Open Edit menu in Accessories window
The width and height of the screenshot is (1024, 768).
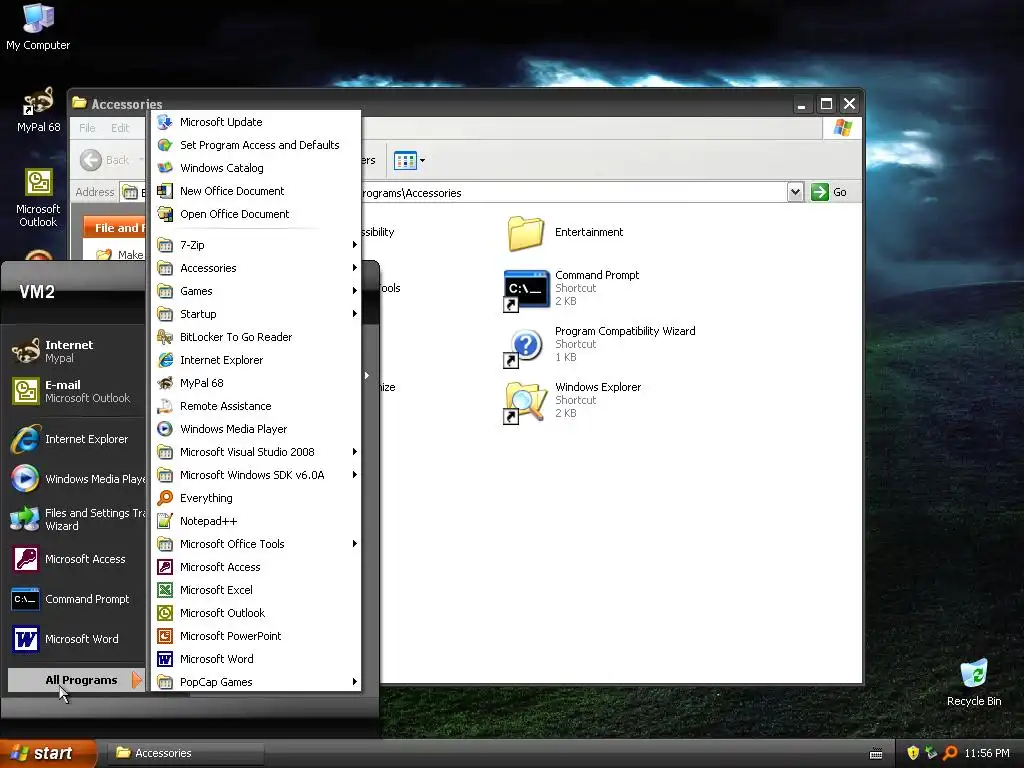point(120,128)
